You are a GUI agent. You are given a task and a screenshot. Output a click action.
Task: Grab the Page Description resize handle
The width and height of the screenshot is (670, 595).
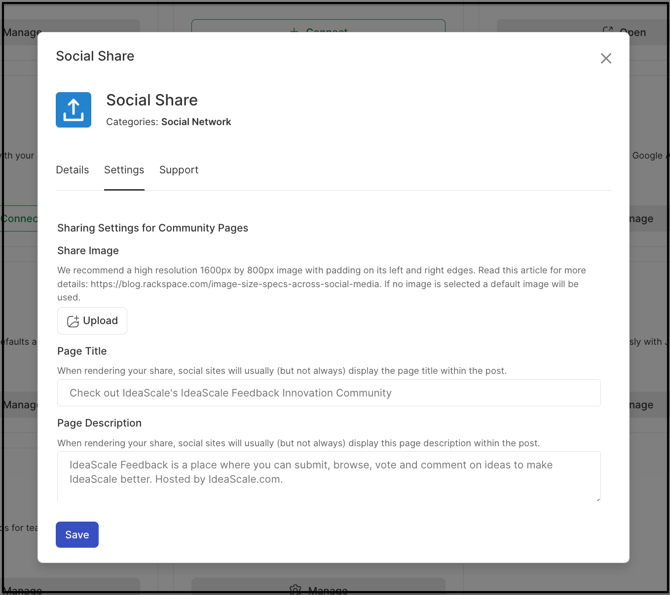[x=597, y=497]
